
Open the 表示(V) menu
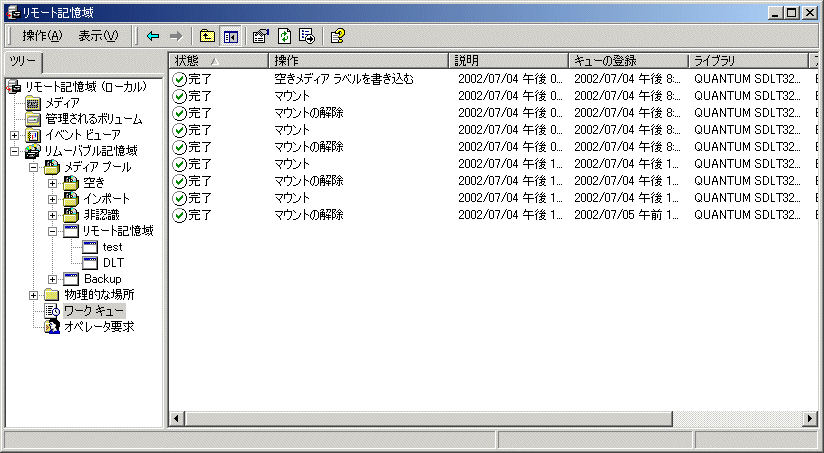coord(98,36)
